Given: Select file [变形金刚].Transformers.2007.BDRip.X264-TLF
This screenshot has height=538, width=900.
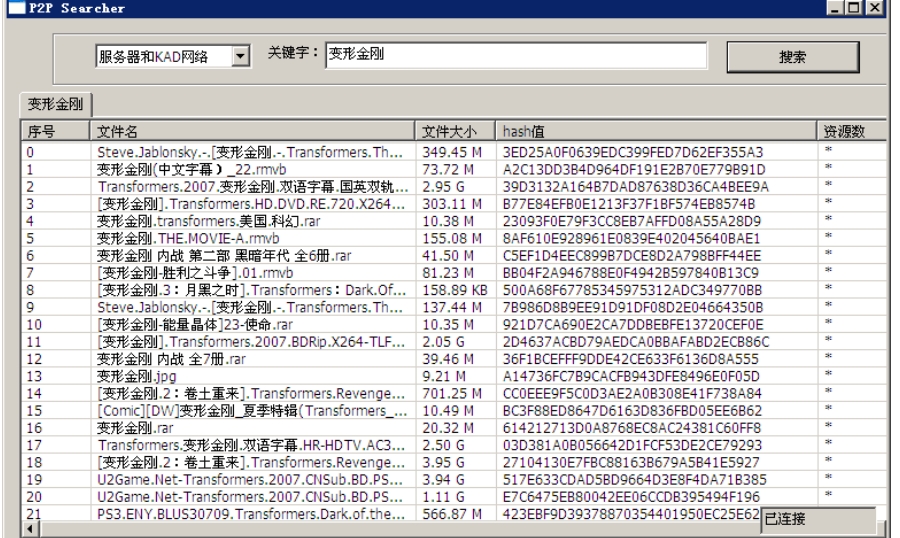Looking at the screenshot, I should pos(252,342).
